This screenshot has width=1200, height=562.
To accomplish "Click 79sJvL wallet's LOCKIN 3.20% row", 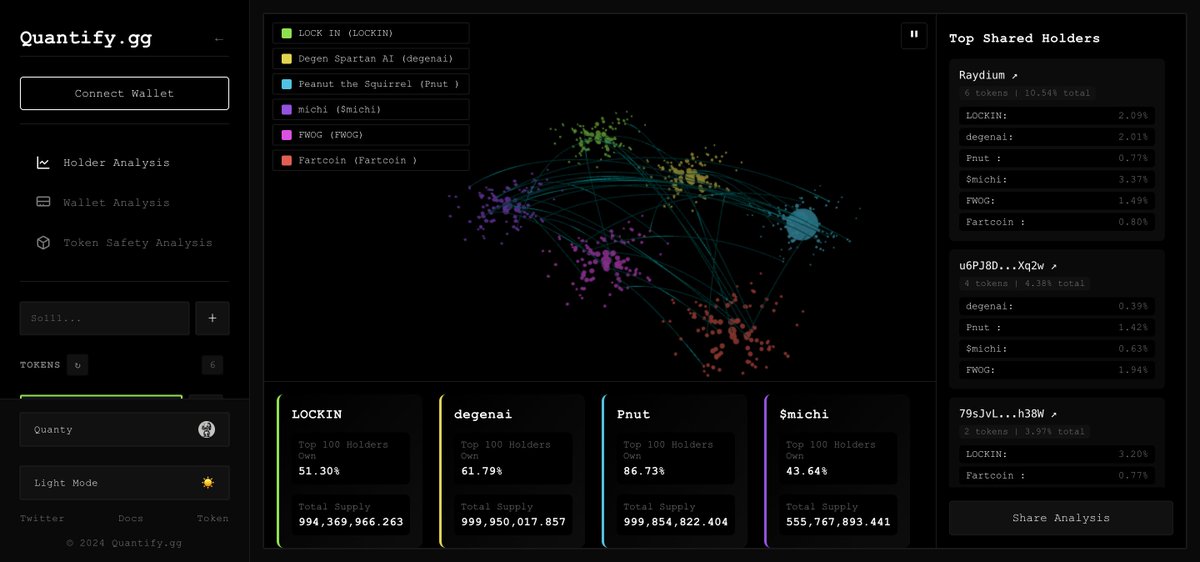I will pos(1057,454).
